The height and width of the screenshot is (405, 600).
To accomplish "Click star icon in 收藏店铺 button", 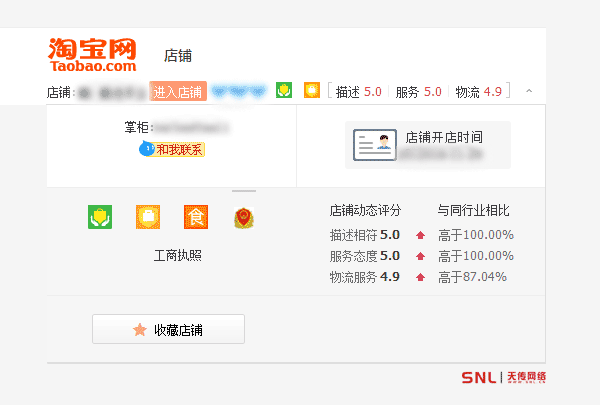I will coord(140,330).
